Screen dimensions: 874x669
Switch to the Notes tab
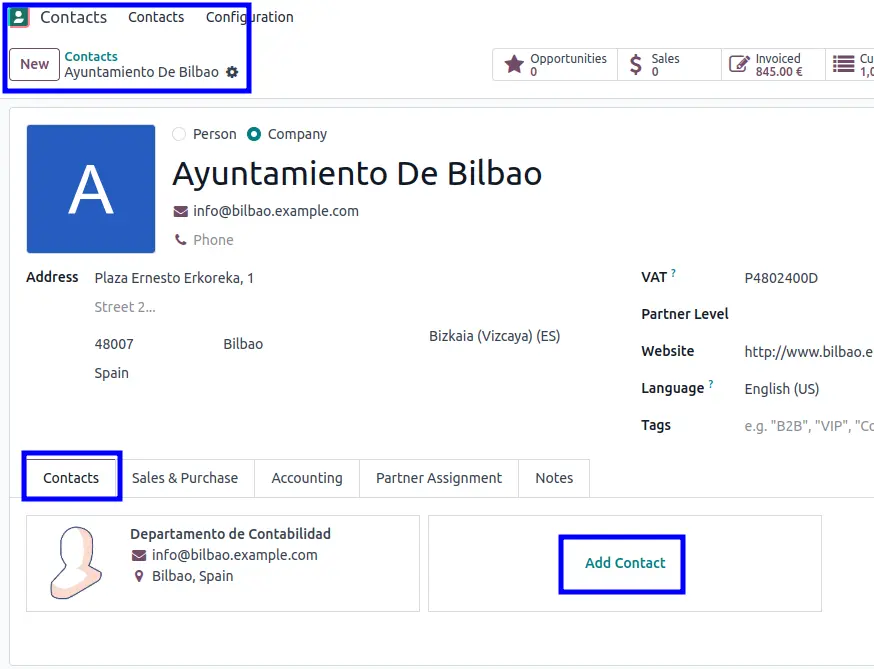coord(554,478)
